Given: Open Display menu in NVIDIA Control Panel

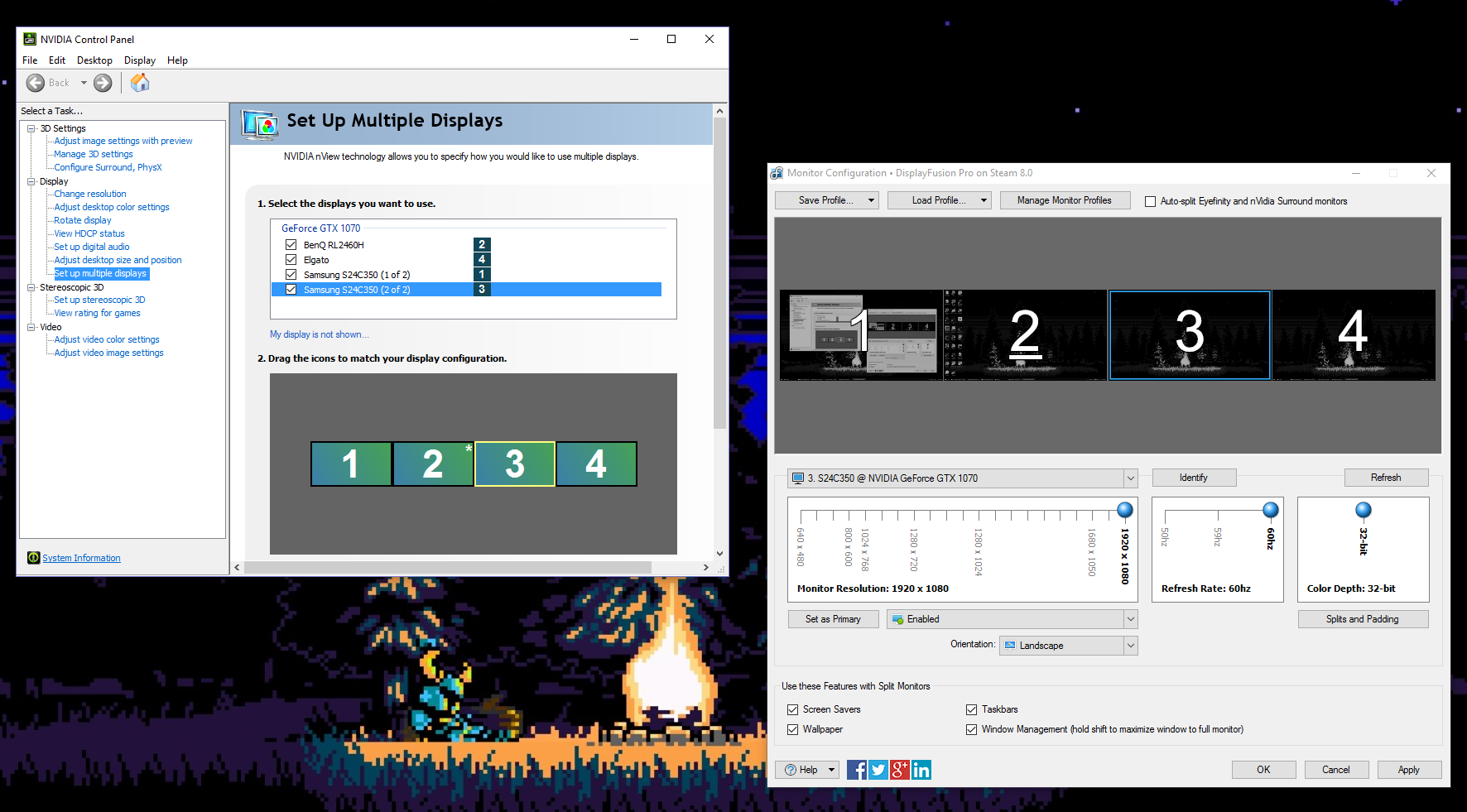Looking at the screenshot, I should click(140, 60).
